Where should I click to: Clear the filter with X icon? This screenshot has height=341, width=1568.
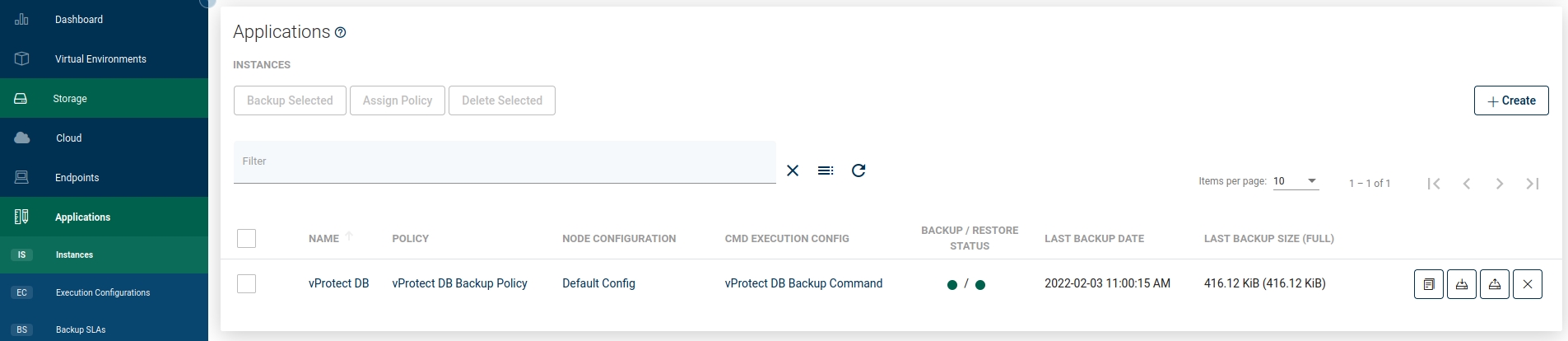click(793, 170)
